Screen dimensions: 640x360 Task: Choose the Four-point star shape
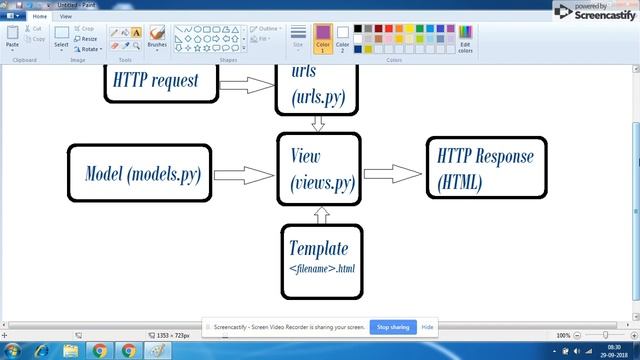tap(188, 48)
